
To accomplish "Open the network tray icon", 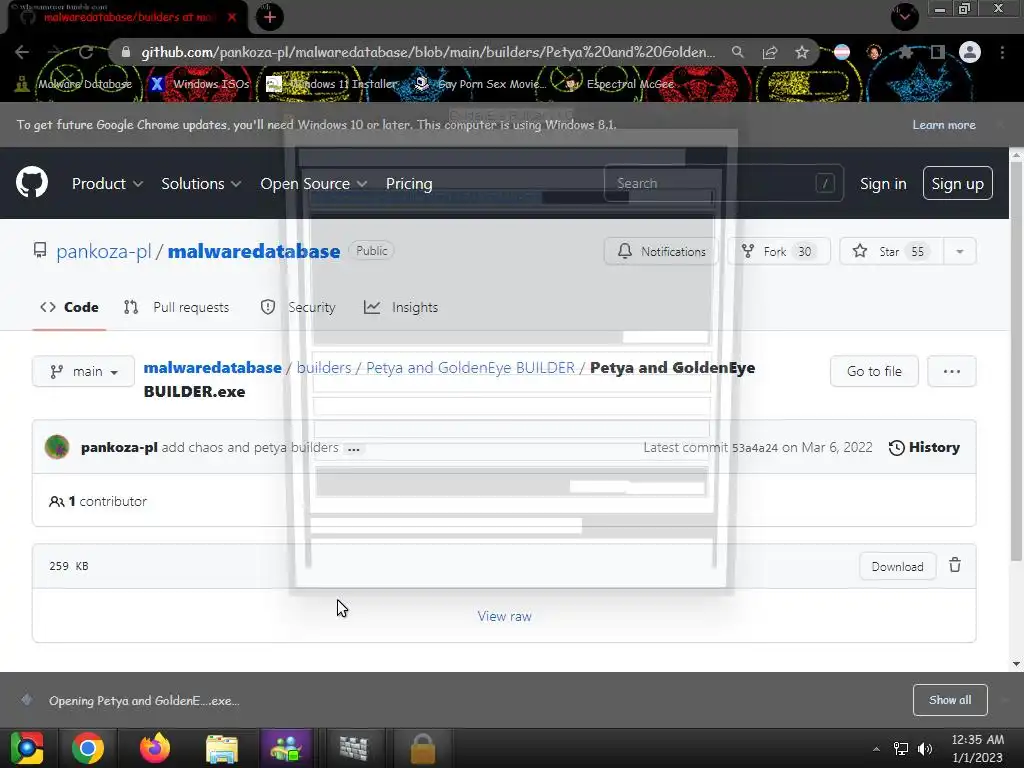I will [x=901, y=749].
